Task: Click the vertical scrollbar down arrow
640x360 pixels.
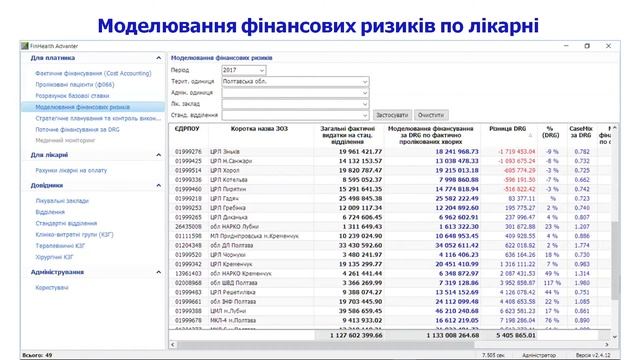Action: pyautogui.click(x=615, y=336)
